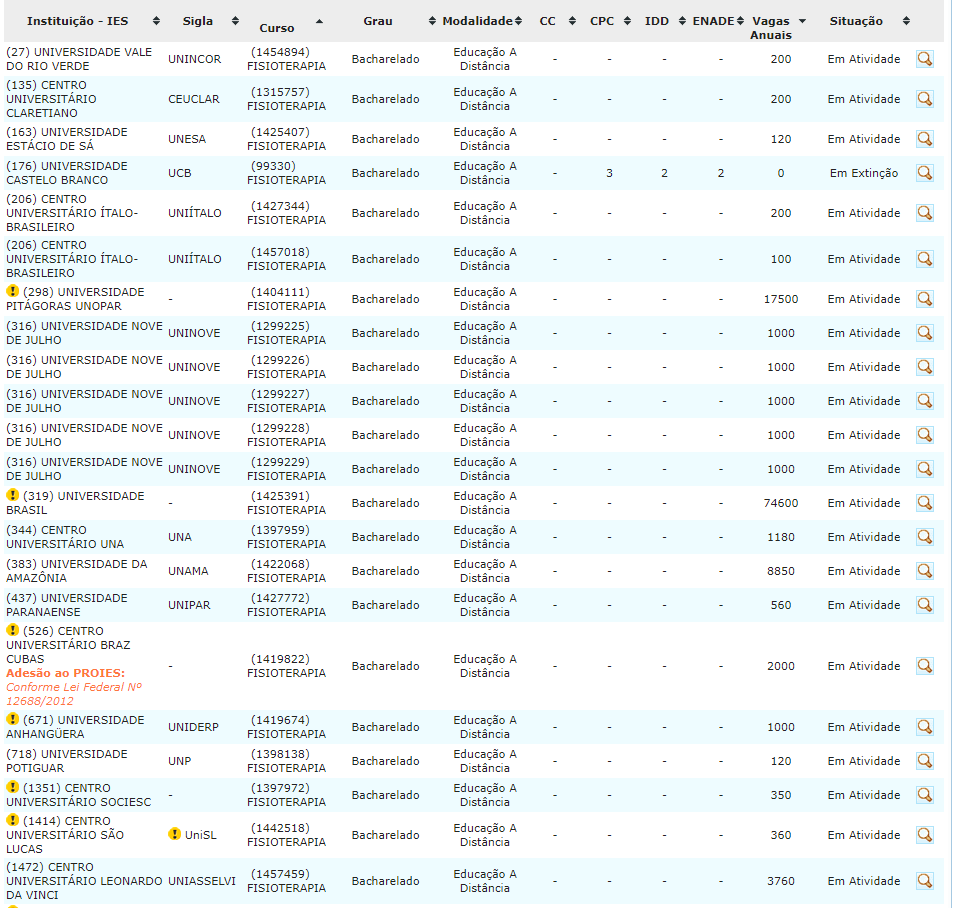The height and width of the screenshot is (908, 958).
Task: View details for UNIASSELVI course row
Action: point(924,881)
